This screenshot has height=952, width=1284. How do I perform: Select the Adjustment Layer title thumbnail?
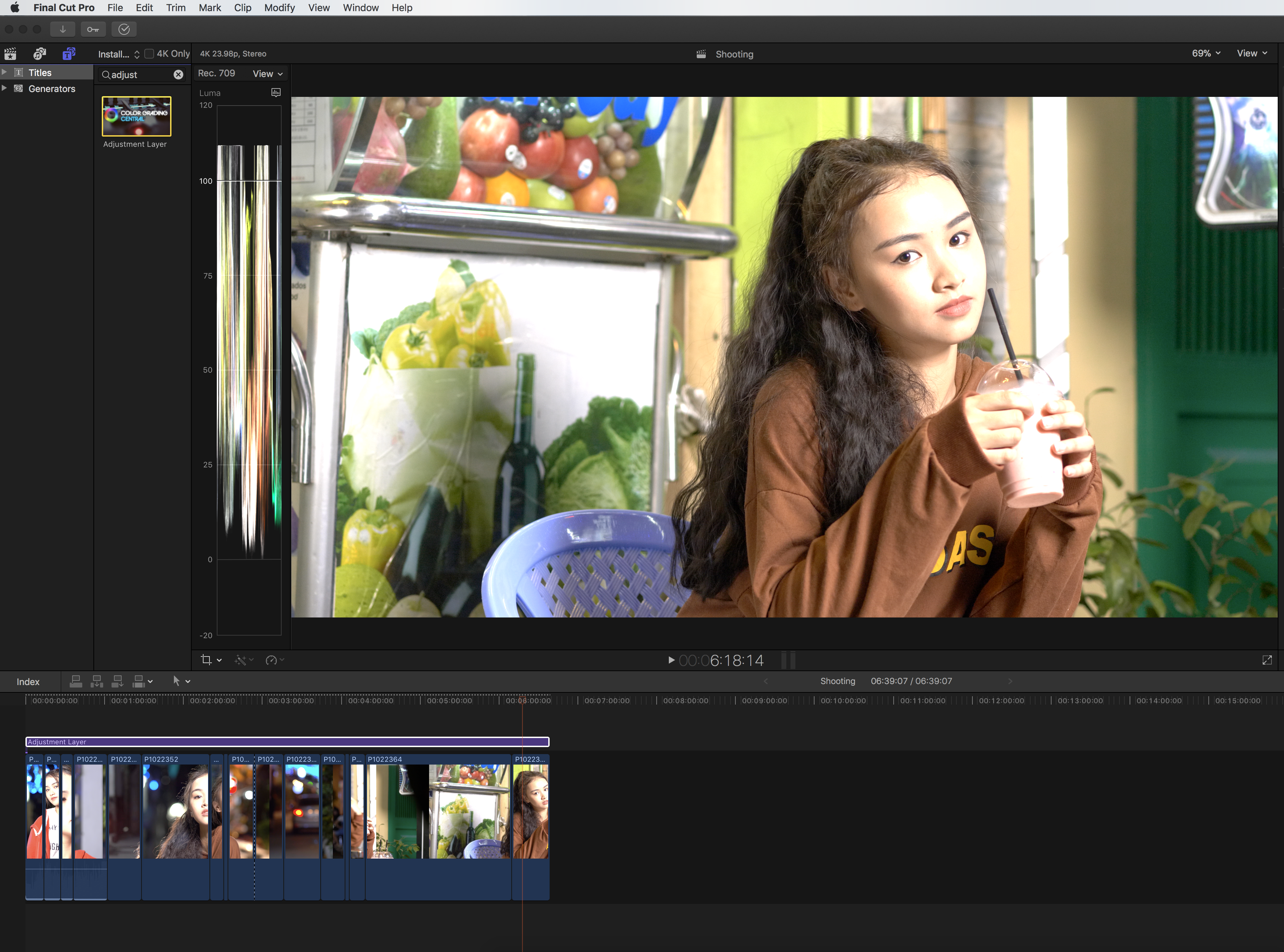(x=137, y=116)
